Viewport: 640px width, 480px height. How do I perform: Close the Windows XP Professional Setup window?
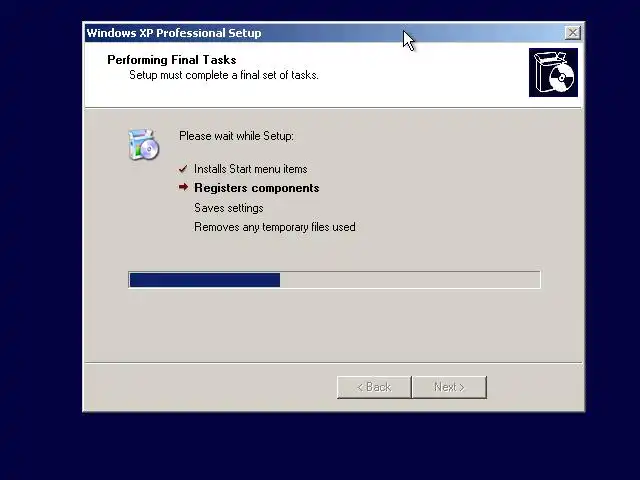click(x=573, y=33)
